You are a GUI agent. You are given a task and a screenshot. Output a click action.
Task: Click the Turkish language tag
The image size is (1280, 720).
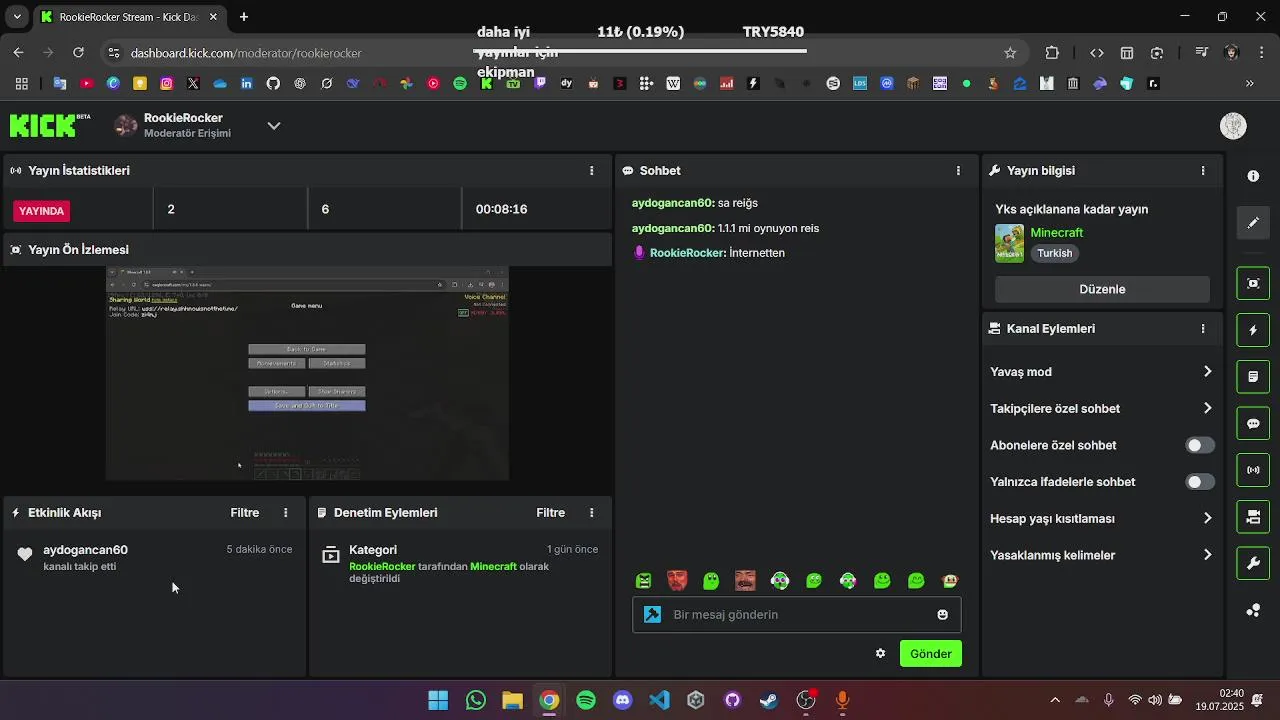(x=1054, y=254)
